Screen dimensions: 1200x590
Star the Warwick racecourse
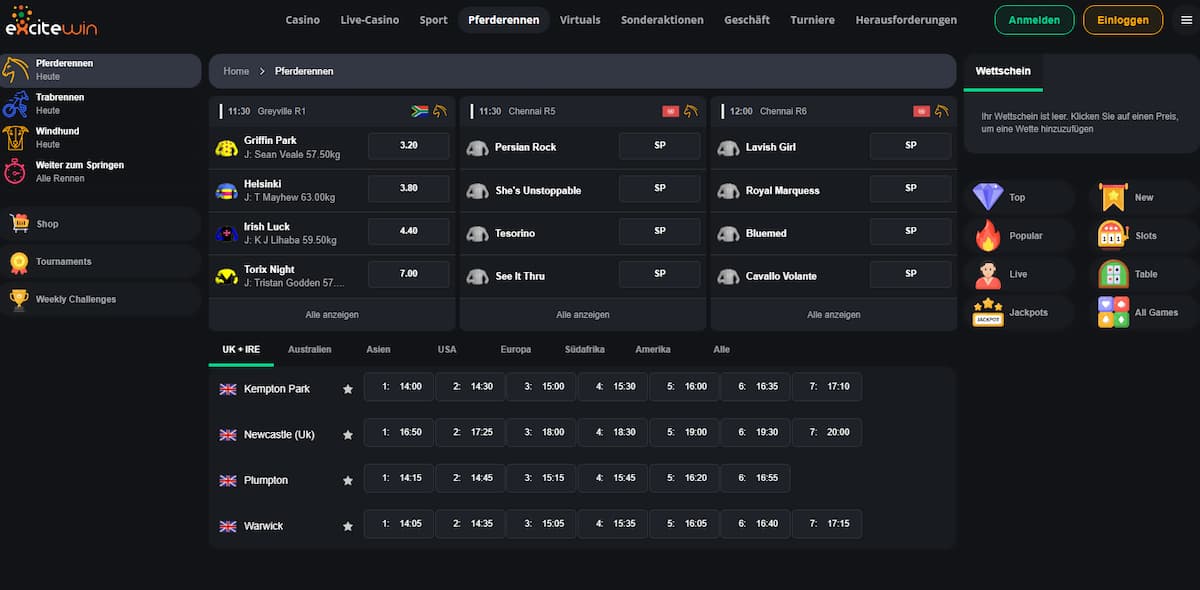coord(348,526)
